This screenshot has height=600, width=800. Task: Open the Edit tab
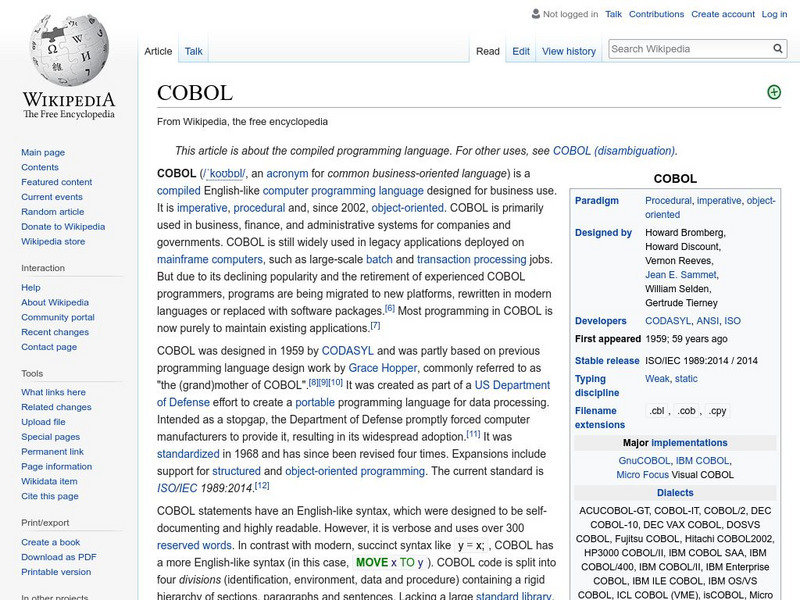point(521,50)
